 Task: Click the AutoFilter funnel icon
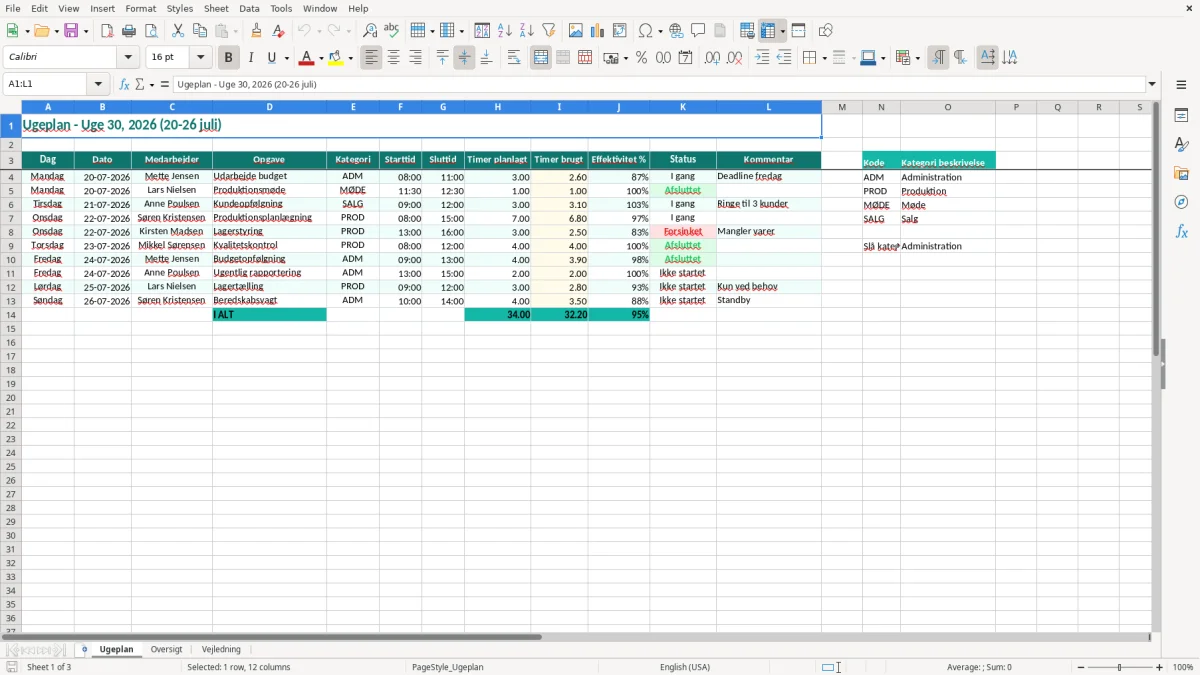(549, 31)
